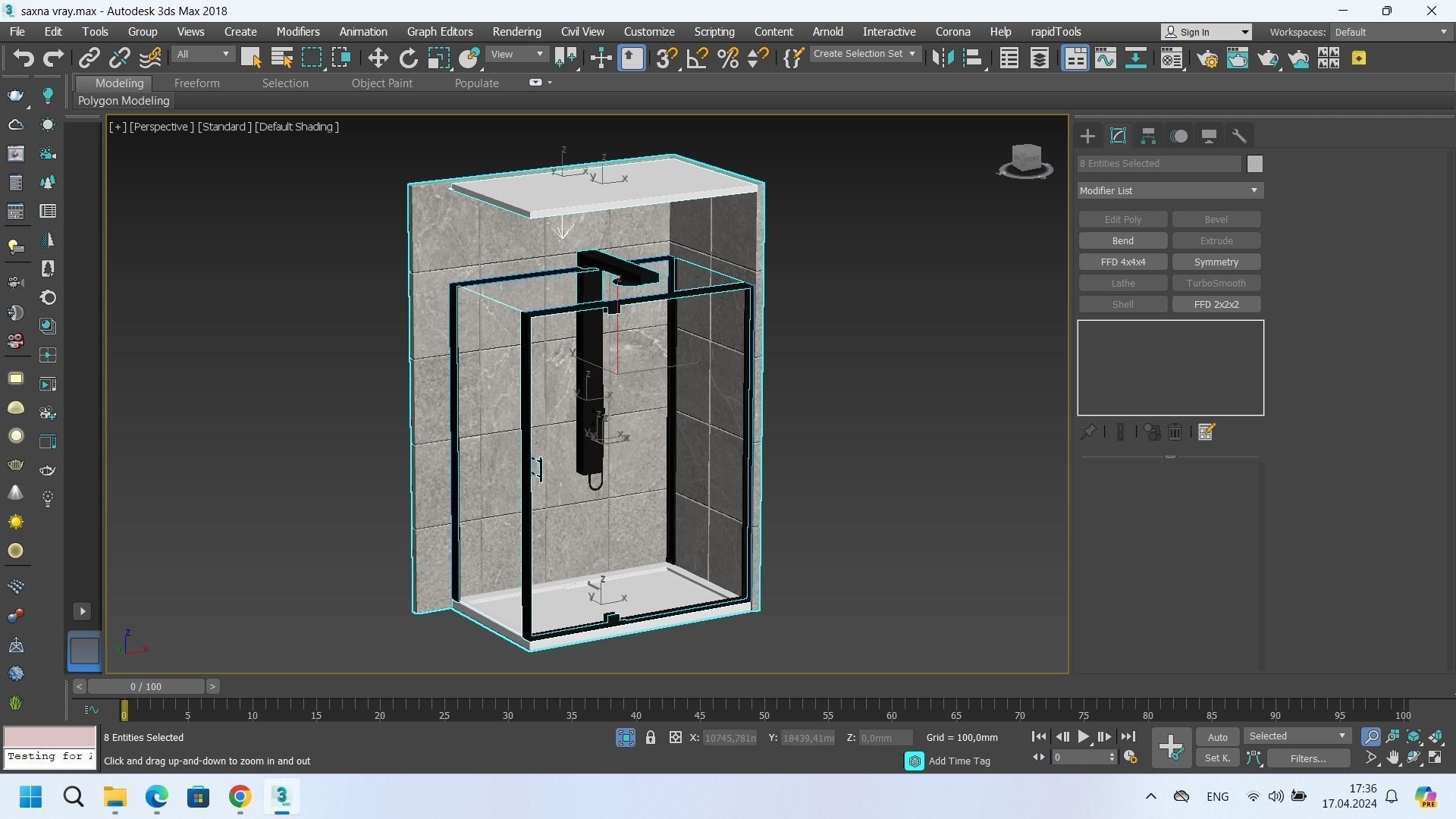Click Zoom Extents All Selected icon

[1436, 737]
